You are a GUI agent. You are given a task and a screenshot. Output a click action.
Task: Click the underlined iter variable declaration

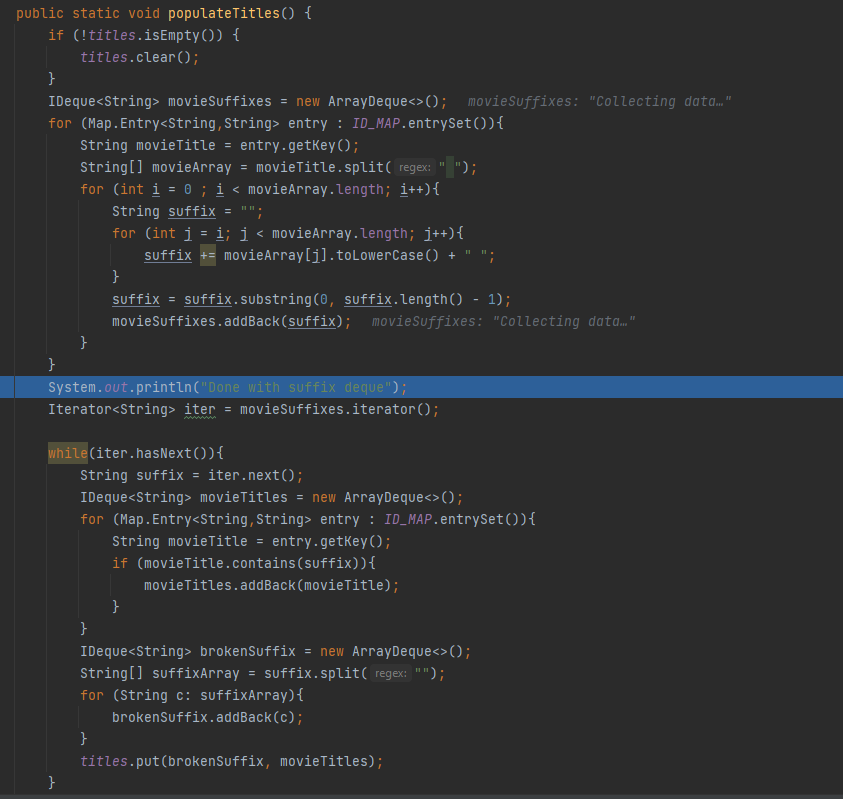pos(199,409)
